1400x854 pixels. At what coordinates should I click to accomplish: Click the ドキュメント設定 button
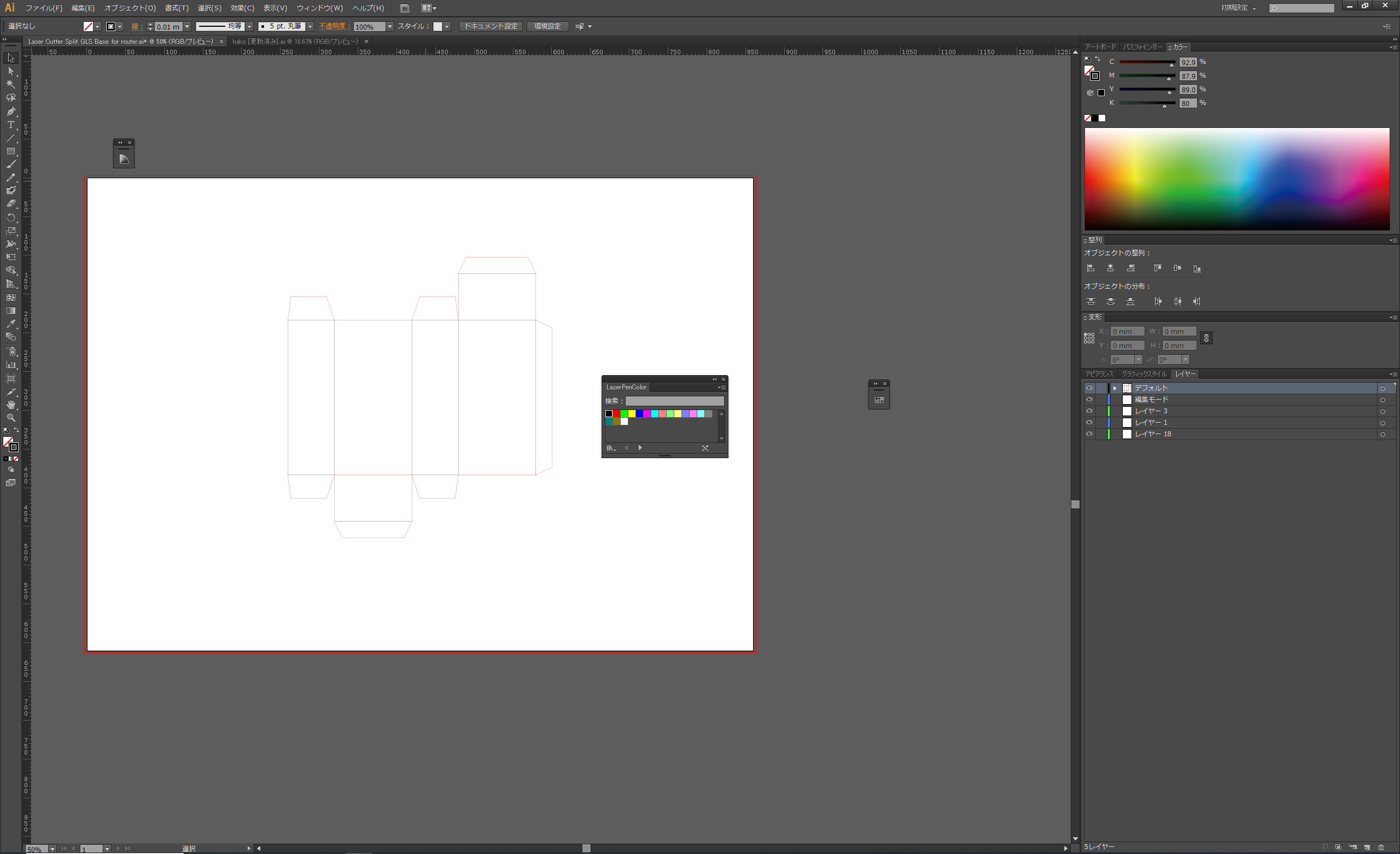(491, 26)
